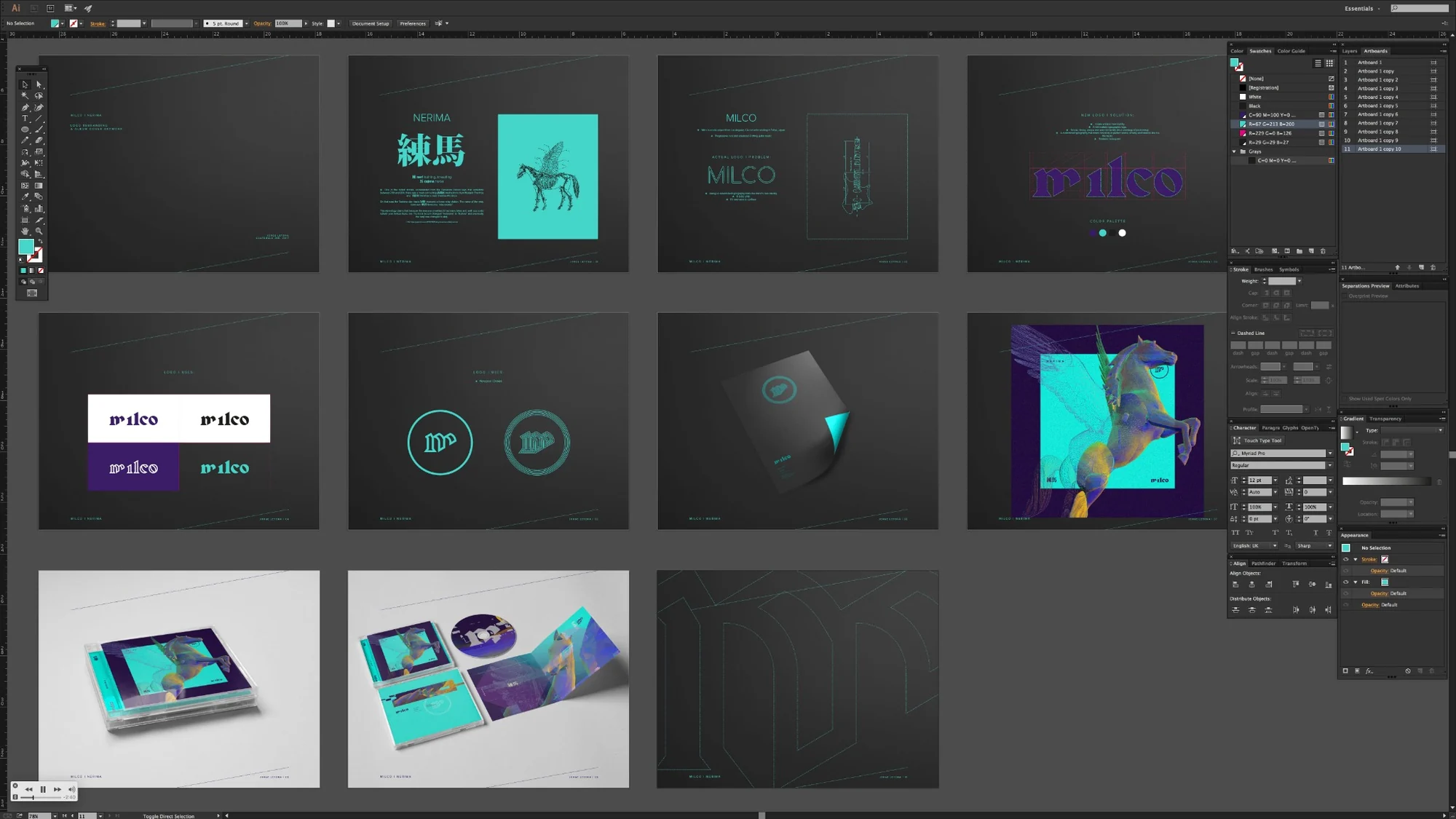Viewport: 1456px width, 819px height.
Task: Select the Pen tool
Action: click(25, 107)
